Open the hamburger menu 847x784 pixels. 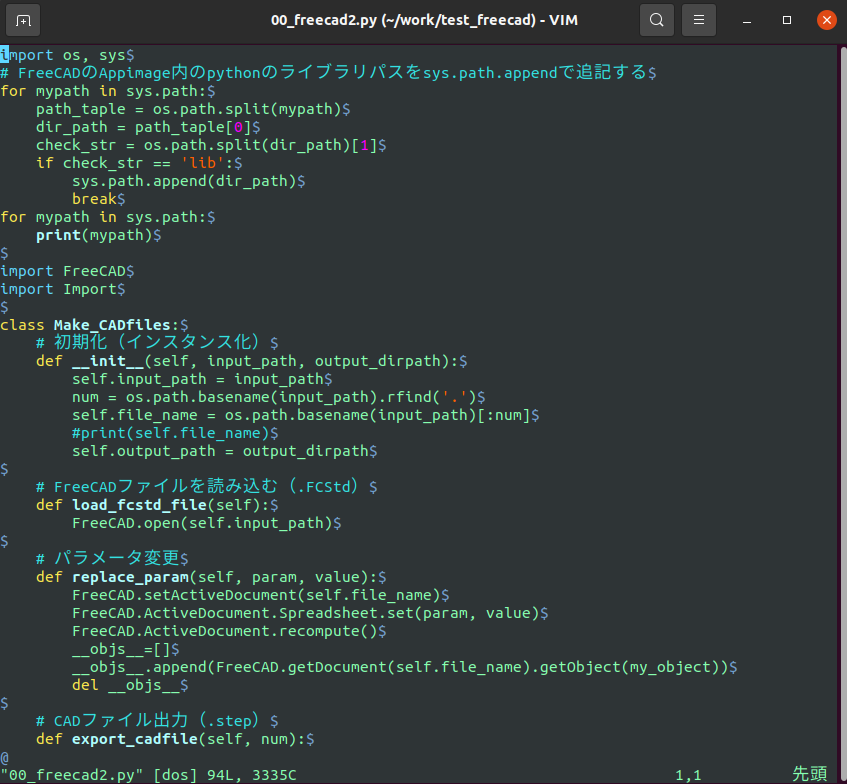pyautogui.click(x=698, y=21)
